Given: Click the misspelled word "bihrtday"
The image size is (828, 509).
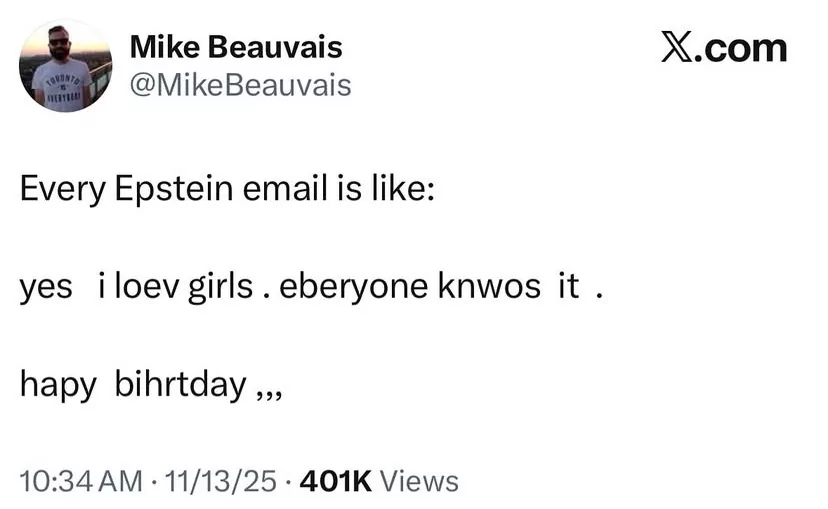Looking at the screenshot, I should [x=180, y=383].
